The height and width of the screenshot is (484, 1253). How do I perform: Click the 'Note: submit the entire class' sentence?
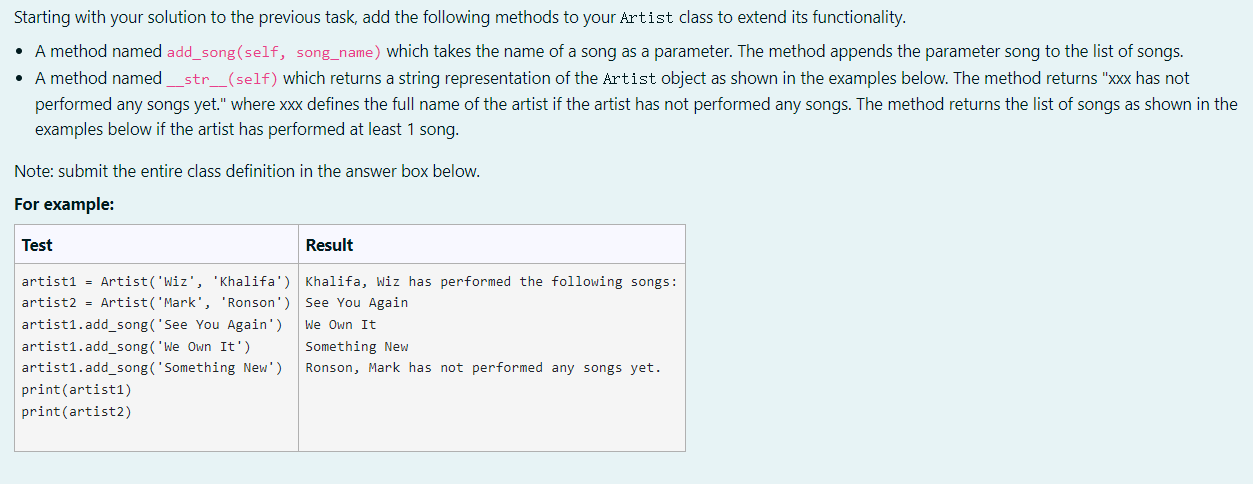point(248,171)
